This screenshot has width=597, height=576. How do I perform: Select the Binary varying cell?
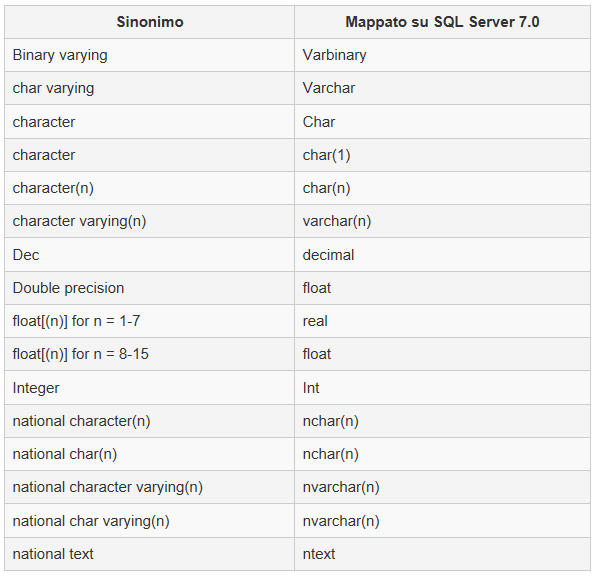click(x=150, y=55)
